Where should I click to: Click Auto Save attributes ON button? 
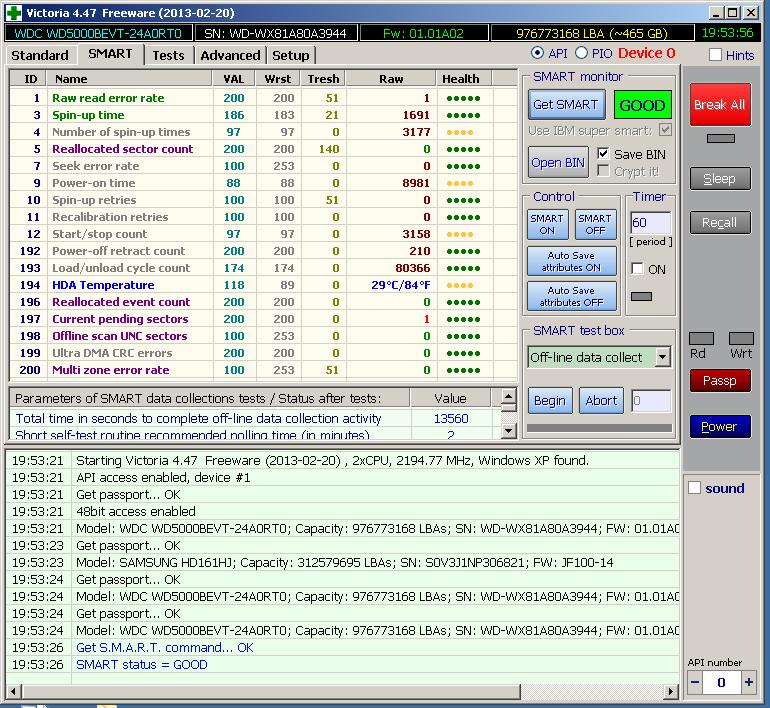pos(571,261)
